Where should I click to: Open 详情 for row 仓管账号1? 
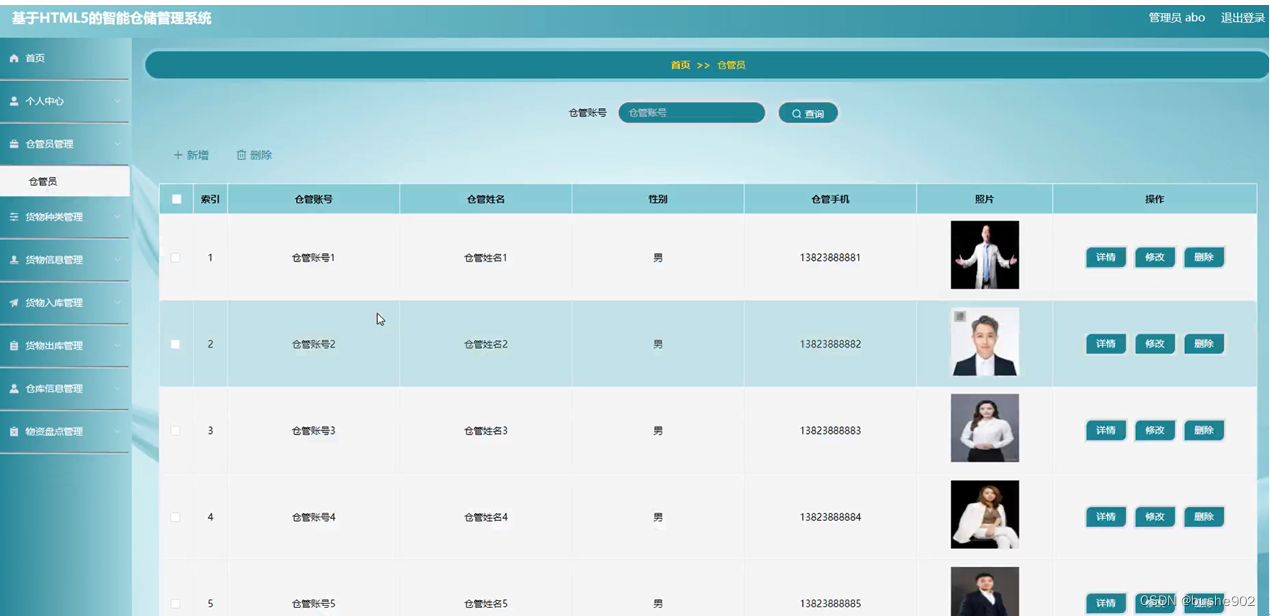pyautogui.click(x=1106, y=258)
